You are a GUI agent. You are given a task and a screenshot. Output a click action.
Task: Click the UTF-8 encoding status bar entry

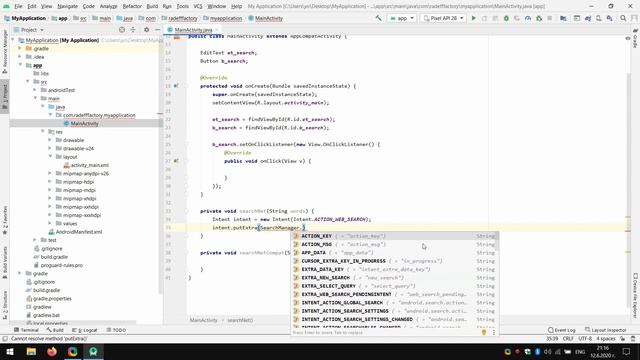[584, 338]
